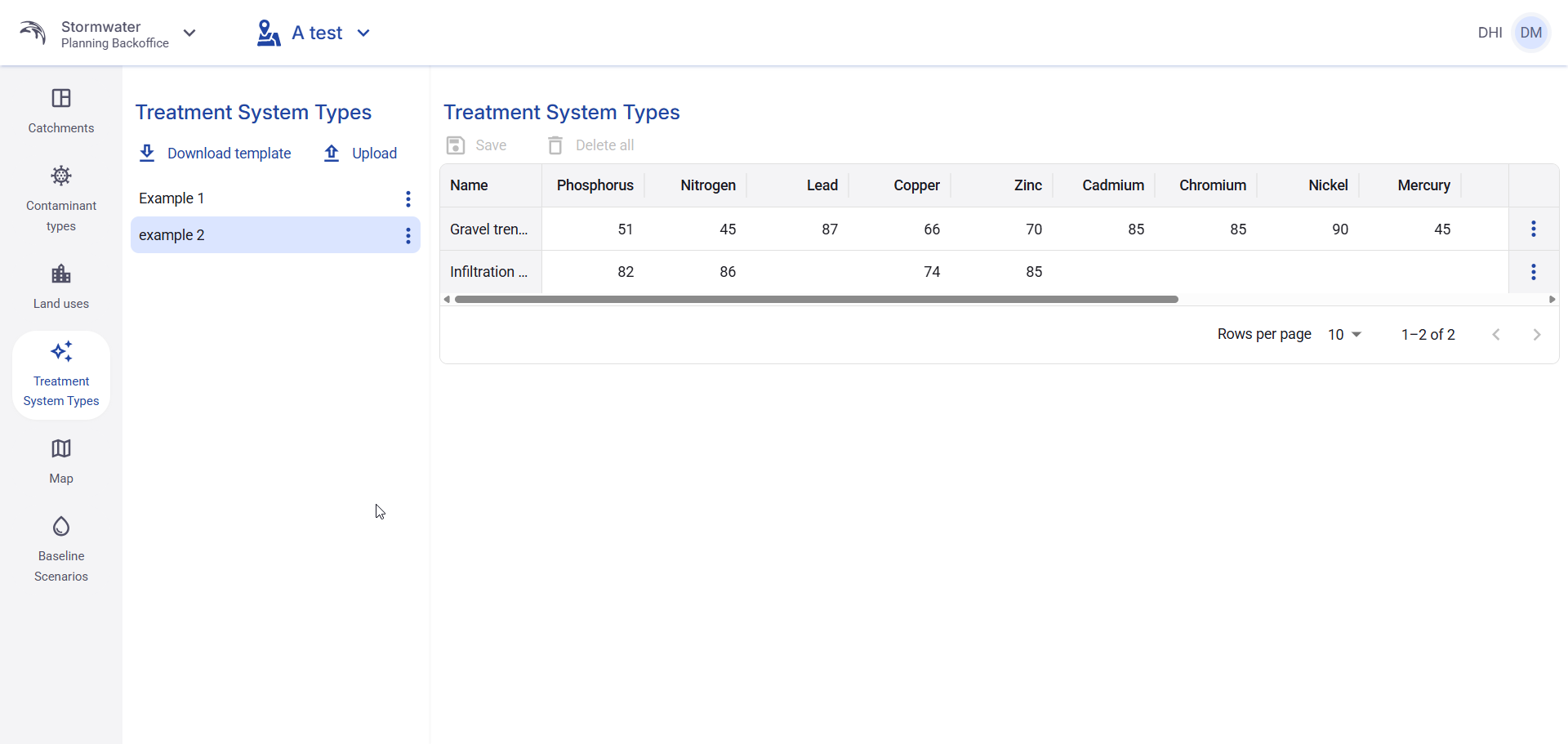Click the Upload button

click(360, 154)
